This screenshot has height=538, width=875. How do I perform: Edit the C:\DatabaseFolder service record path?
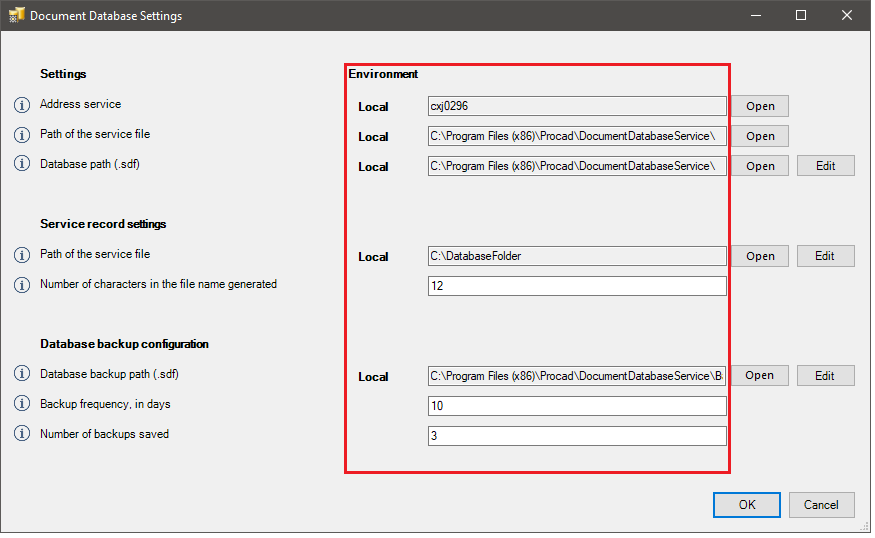[x=825, y=256]
